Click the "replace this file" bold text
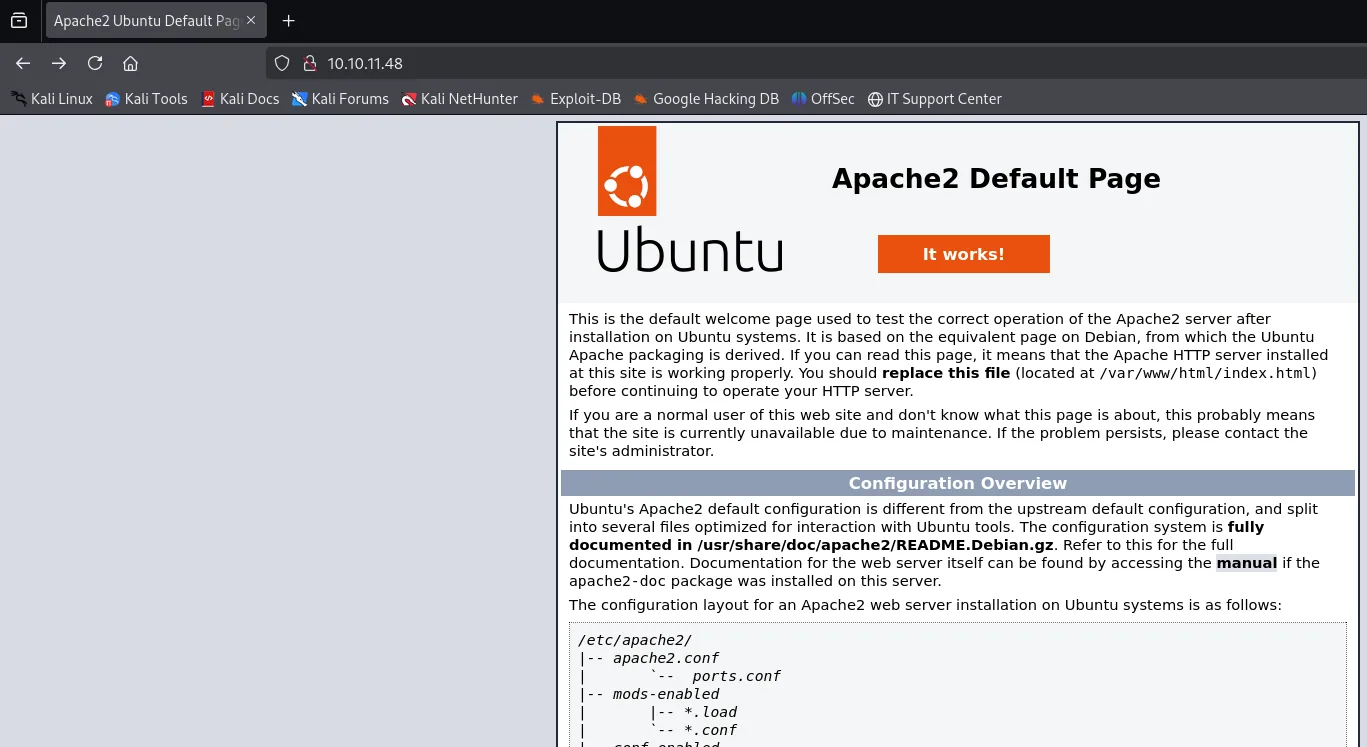Viewport: 1367px width, 747px height. click(946, 373)
